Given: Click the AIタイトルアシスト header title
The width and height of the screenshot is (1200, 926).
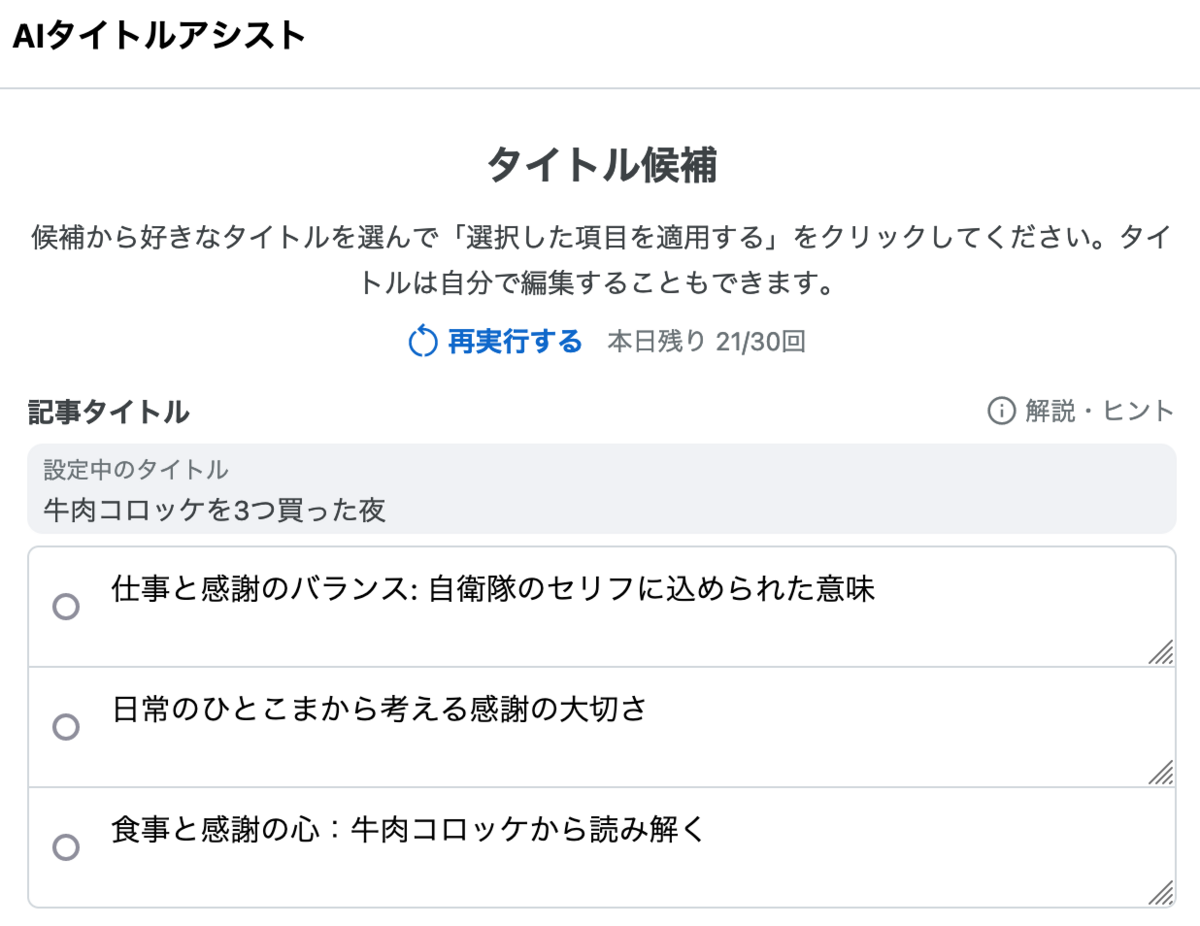Looking at the screenshot, I should click(159, 36).
